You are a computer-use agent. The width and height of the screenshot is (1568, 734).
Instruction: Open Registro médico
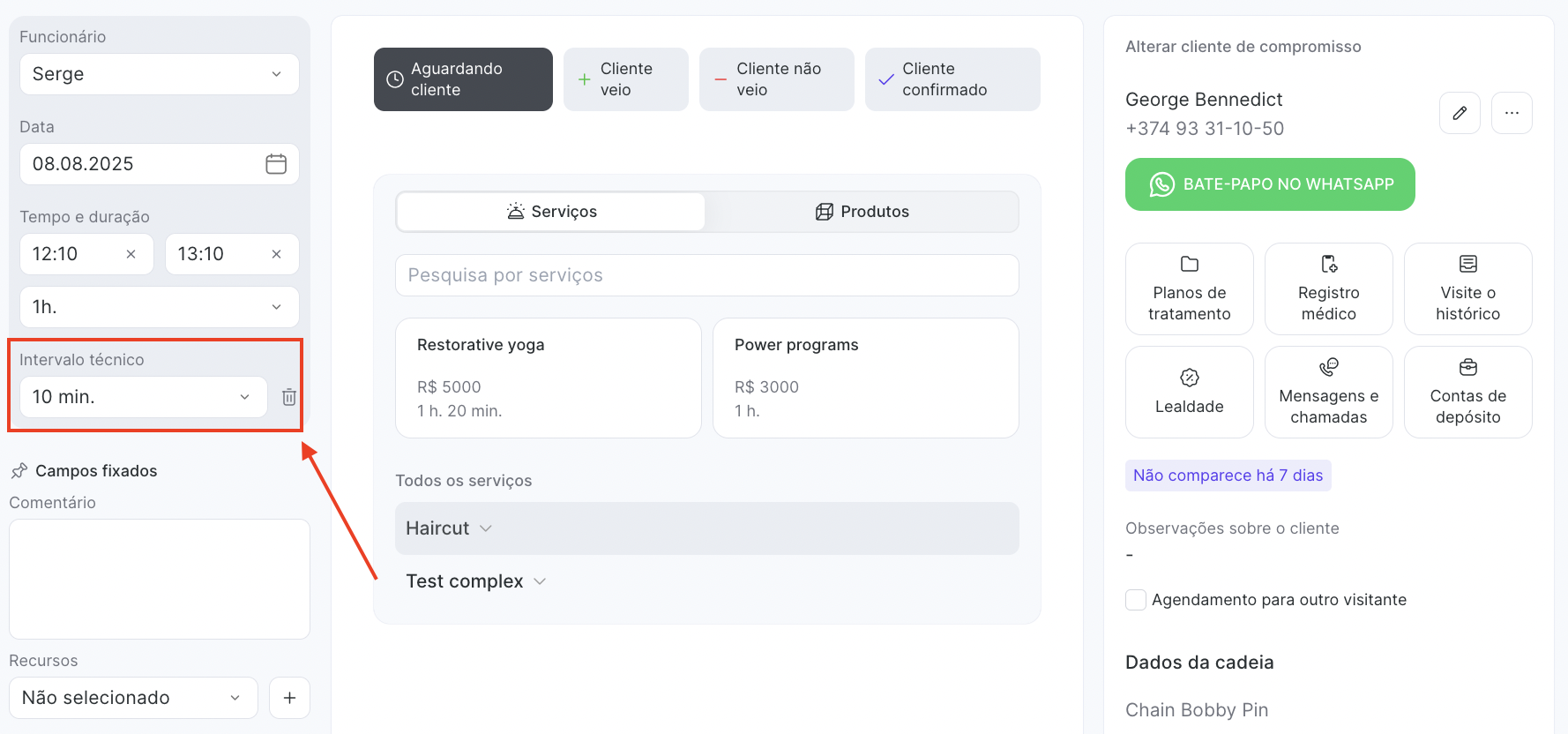click(x=1328, y=289)
